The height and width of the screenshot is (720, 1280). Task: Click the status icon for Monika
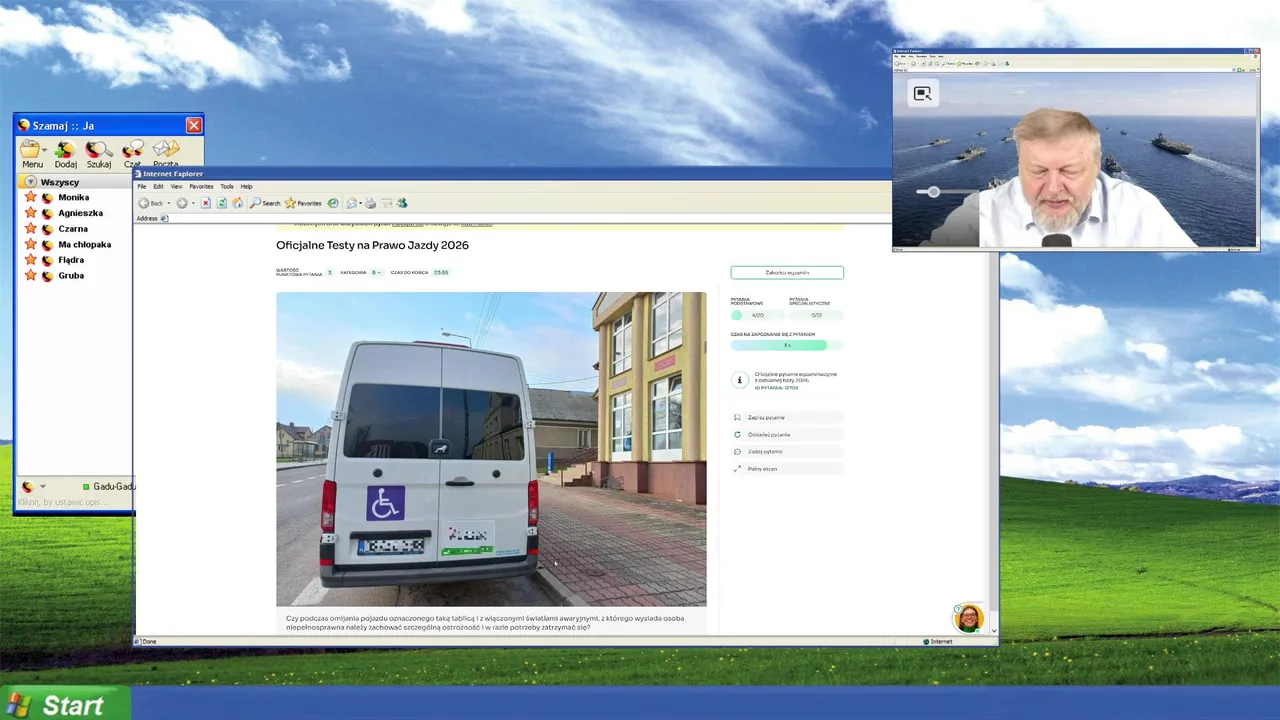[47, 198]
